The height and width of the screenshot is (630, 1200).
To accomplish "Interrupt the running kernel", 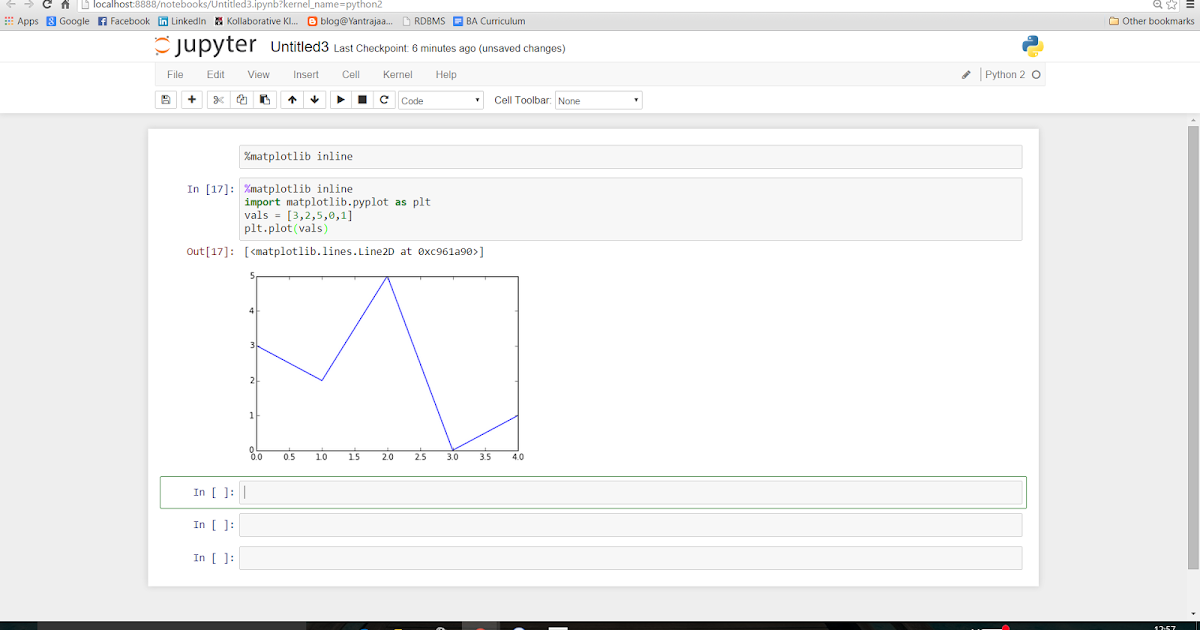I will (362, 99).
